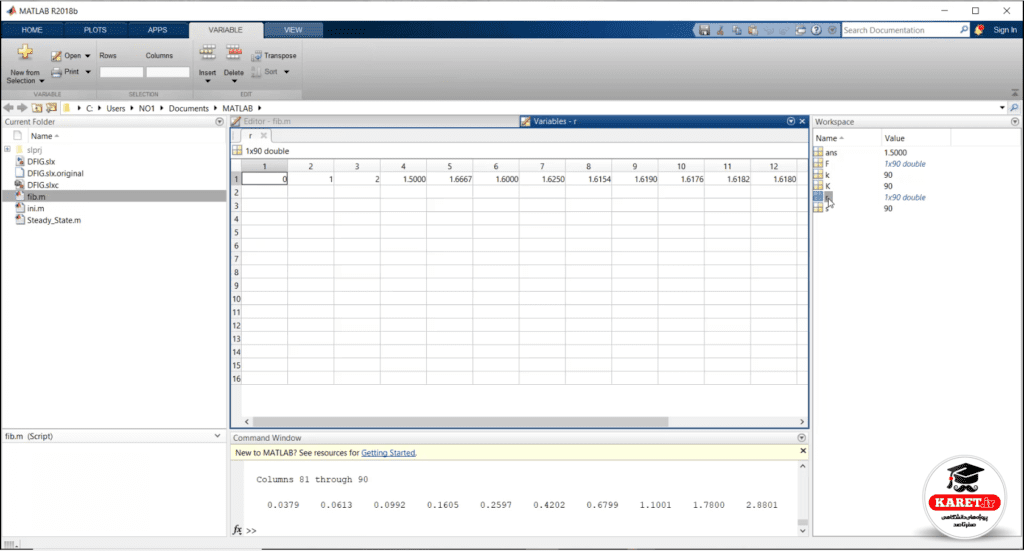This screenshot has width=1024, height=551.
Task: Open the New from Selection dropdown arrow
Action: (42, 81)
